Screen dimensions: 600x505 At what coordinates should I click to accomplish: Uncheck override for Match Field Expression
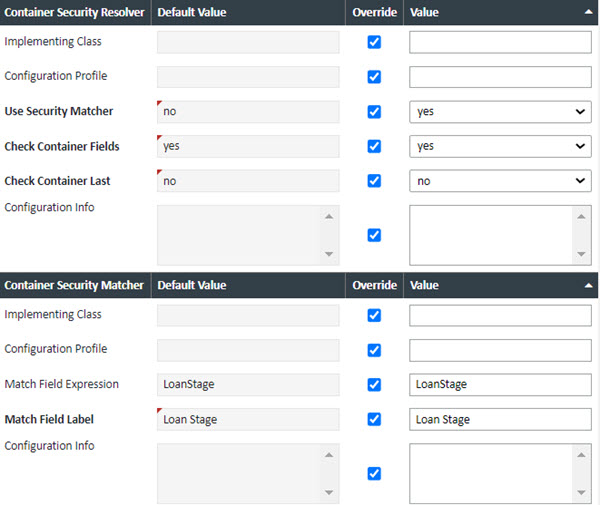[x=374, y=384]
